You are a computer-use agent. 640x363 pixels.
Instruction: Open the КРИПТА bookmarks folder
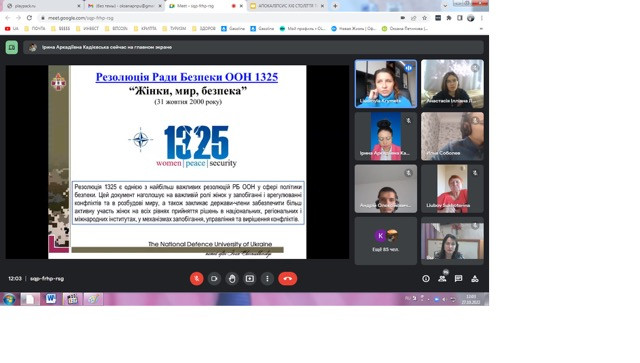click(145, 29)
